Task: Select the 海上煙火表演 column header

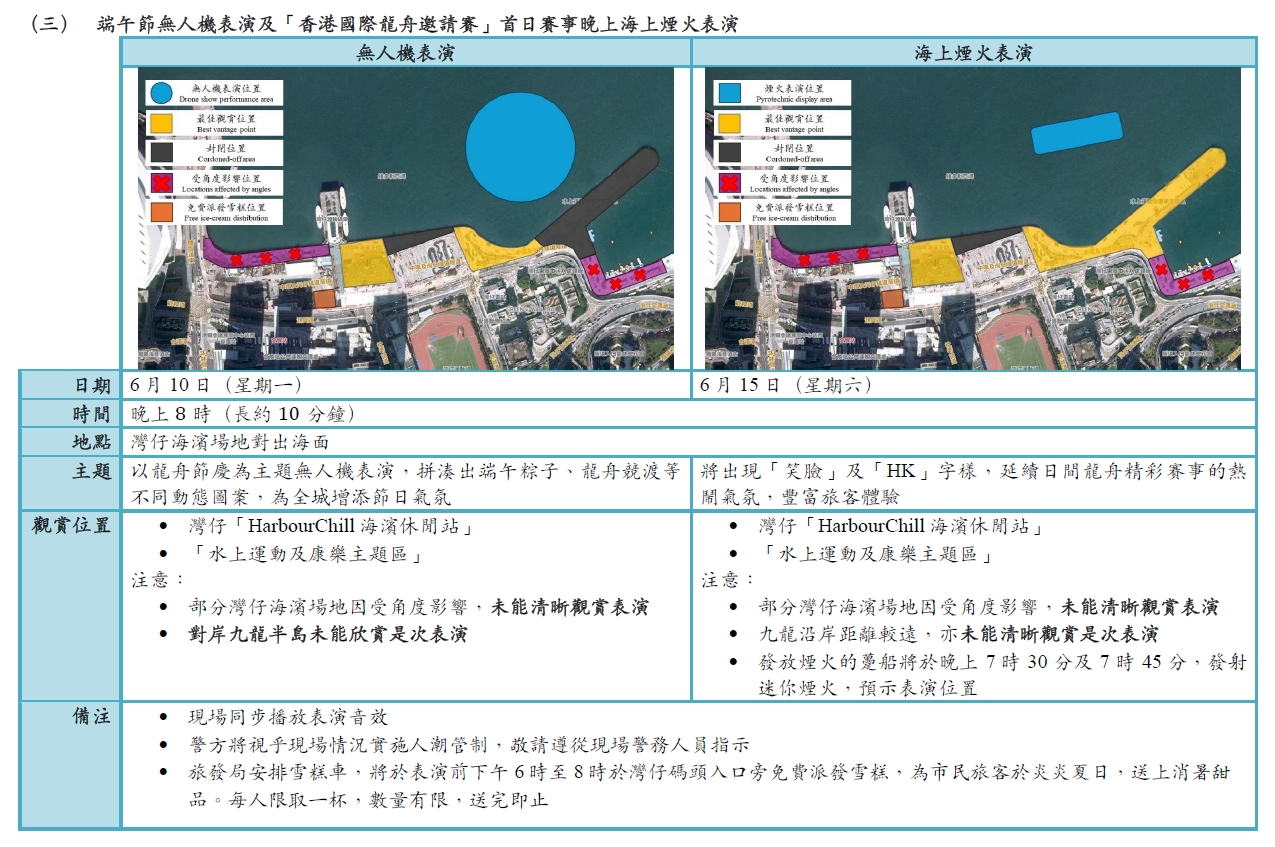Action: pos(972,54)
